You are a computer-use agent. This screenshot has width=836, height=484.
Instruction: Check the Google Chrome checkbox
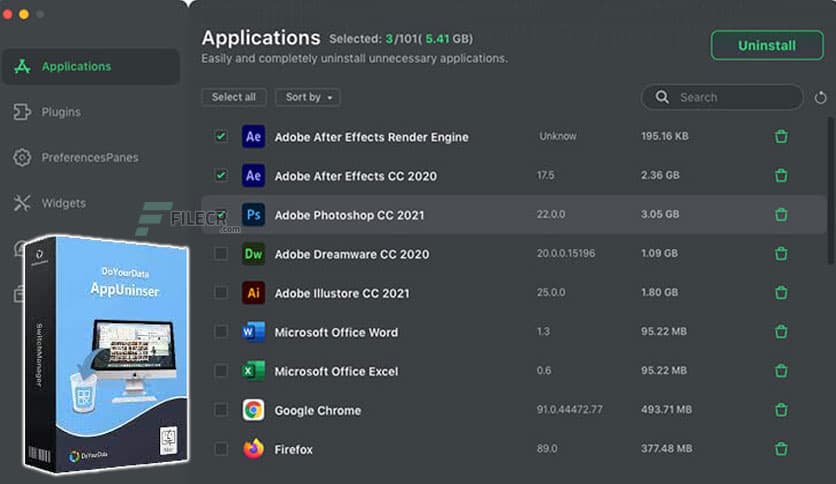(221, 410)
